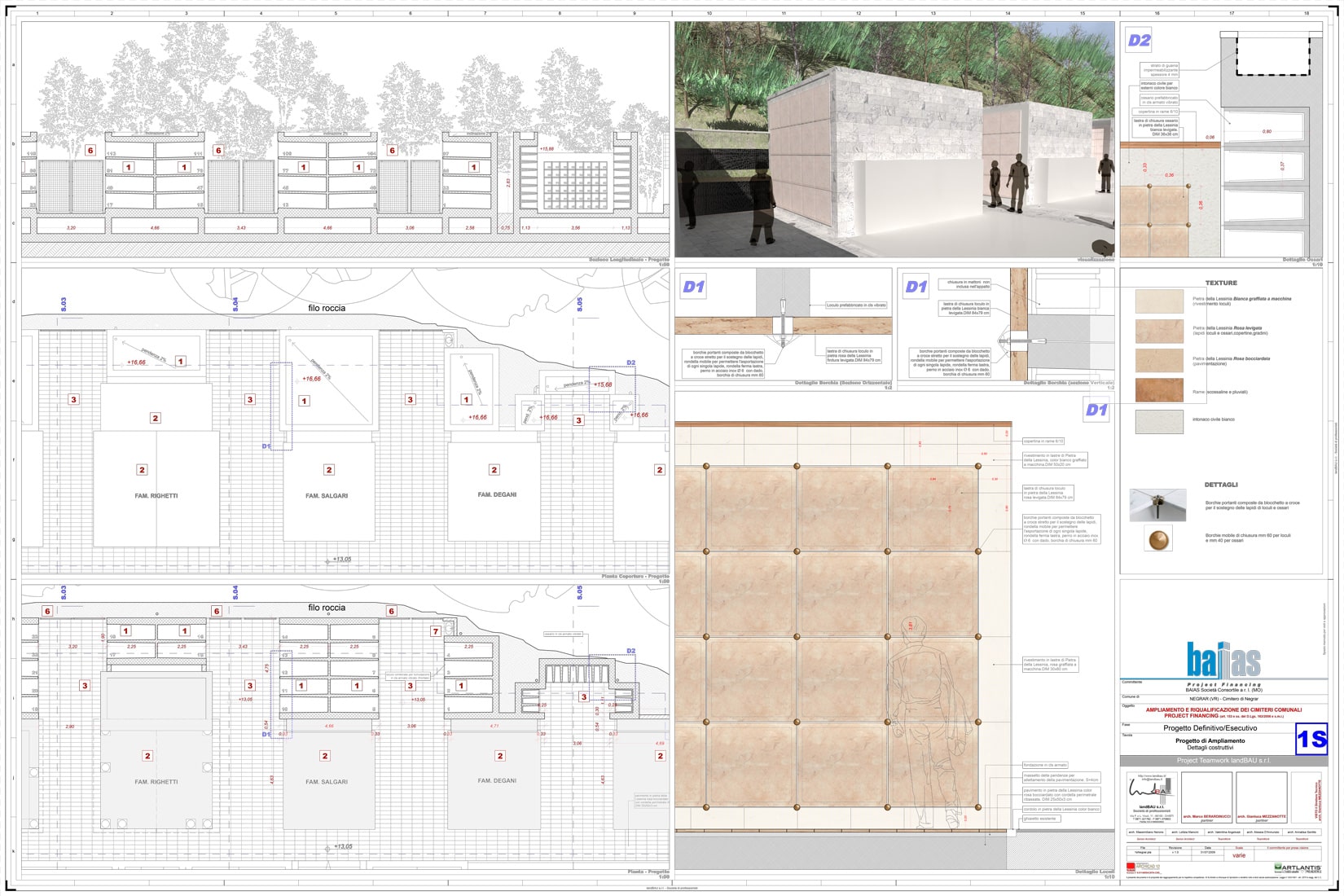Click the ARTLANTIS logo in title block

tap(1298, 867)
